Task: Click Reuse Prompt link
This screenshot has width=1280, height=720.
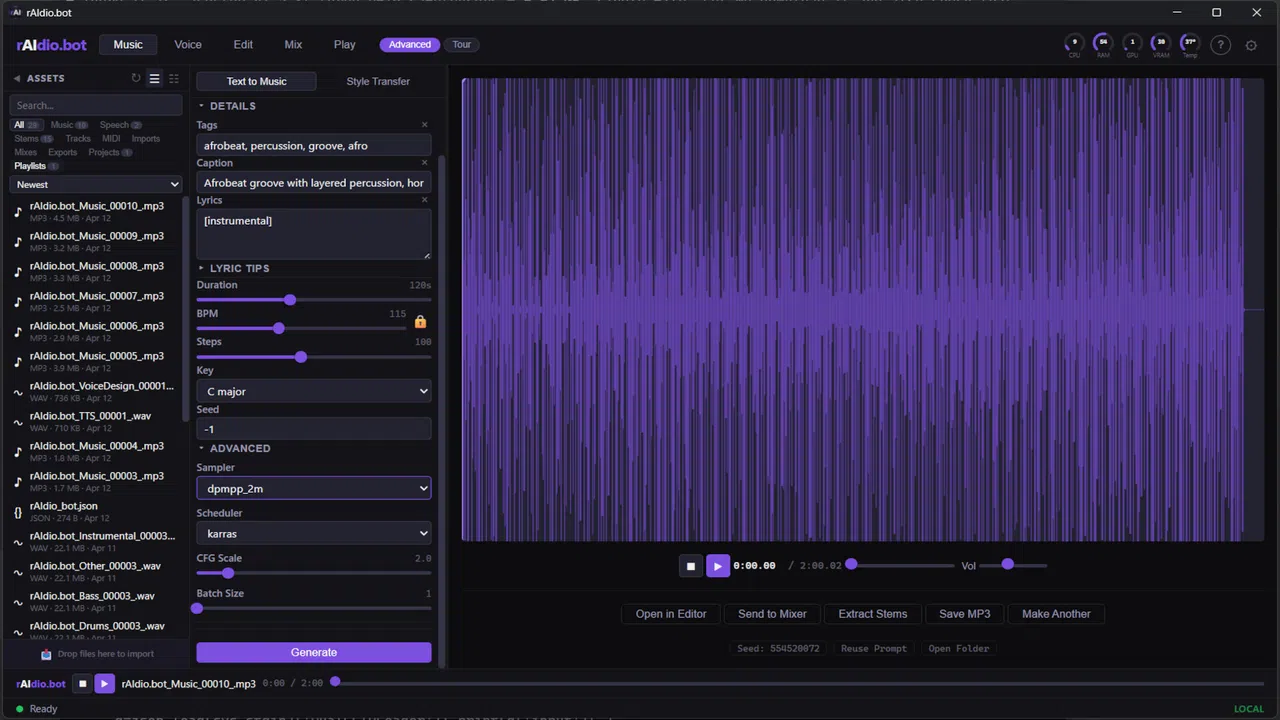Action: click(874, 648)
